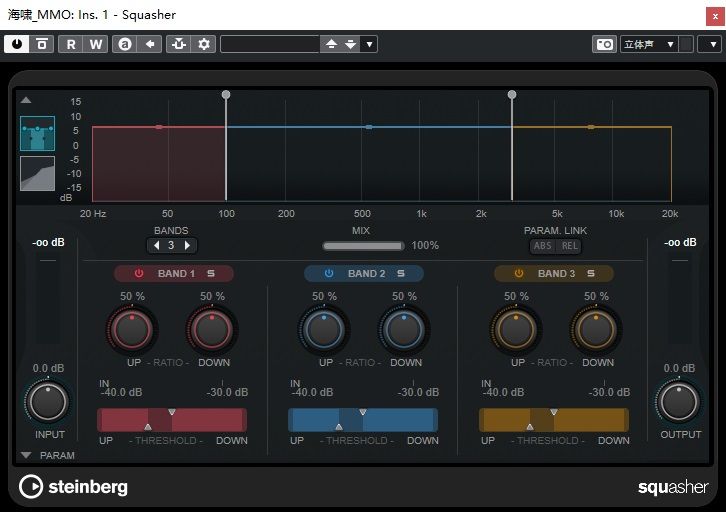Toggle Band 1 power button
Screen dimensions: 726x512
click(139, 274)
